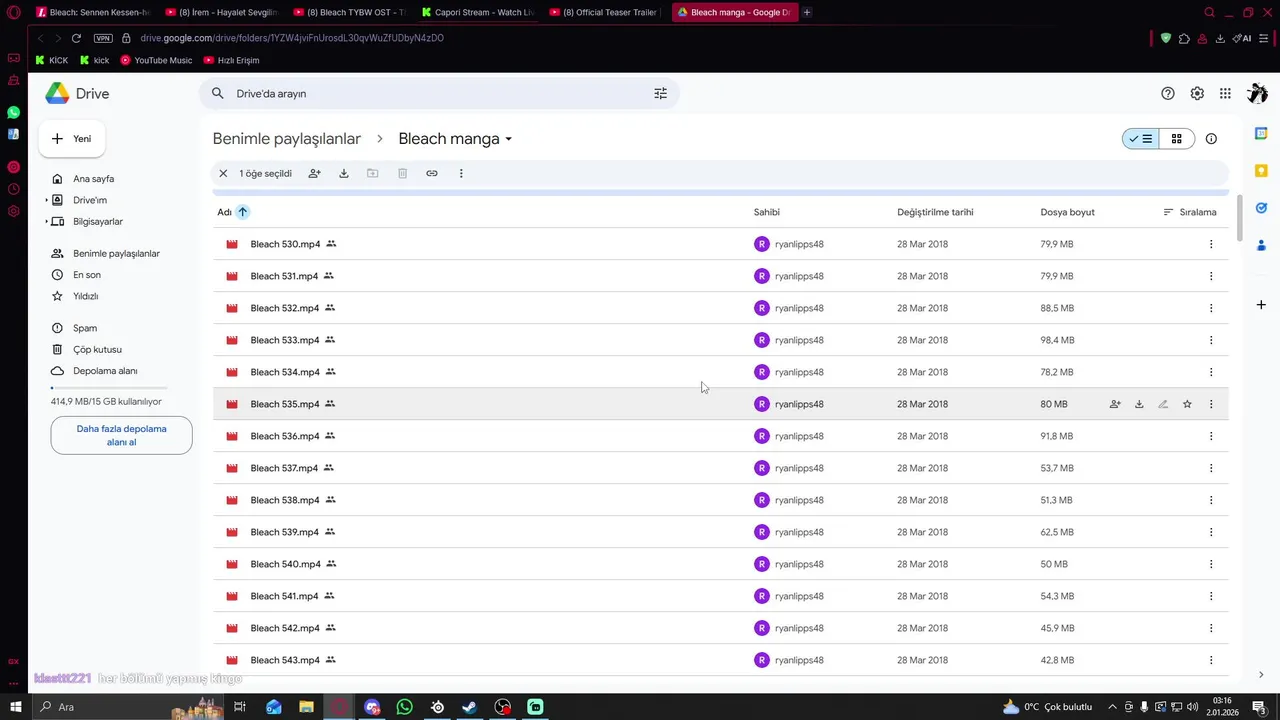Open Drive help icon
The width and height of the screenshot is (1280, 720).
point(1167,93)
